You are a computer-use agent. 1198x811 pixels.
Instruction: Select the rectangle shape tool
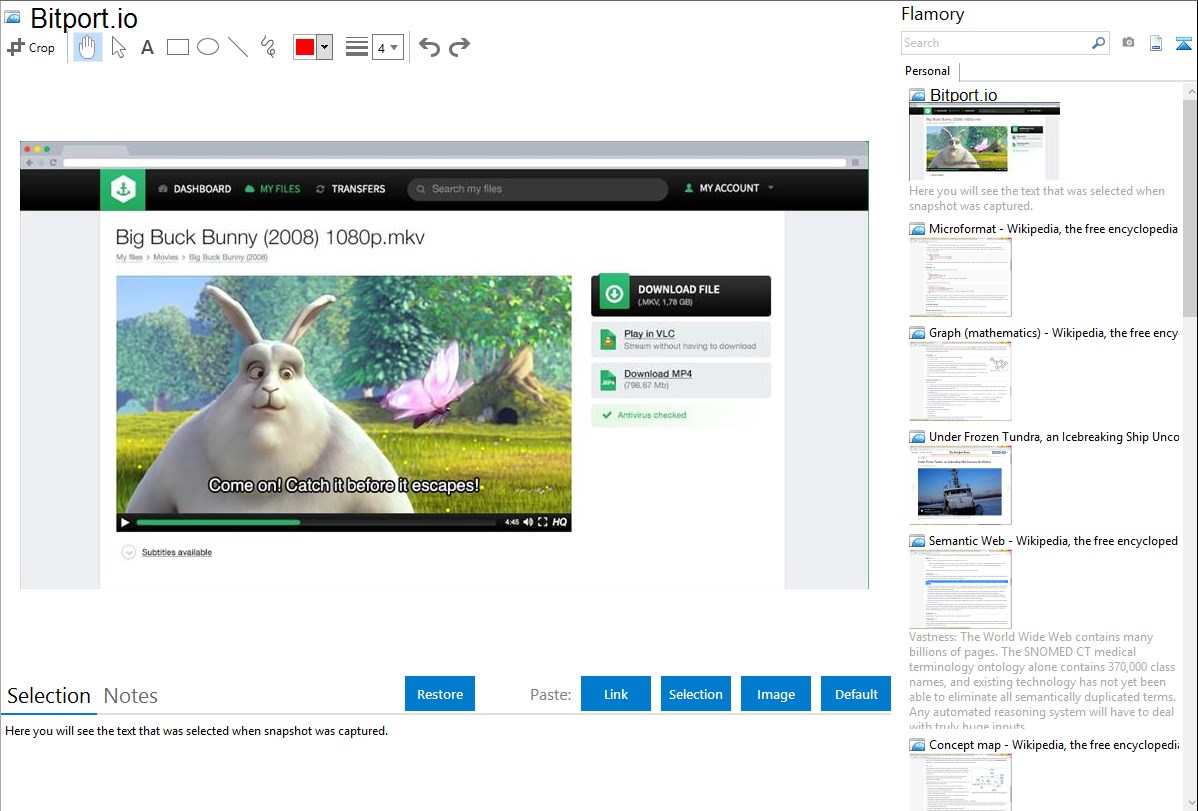click(x=177, y=47)
